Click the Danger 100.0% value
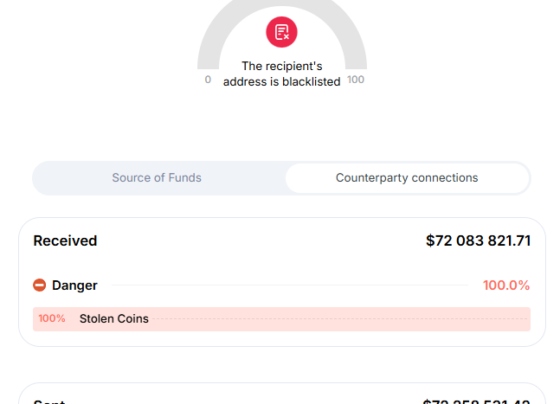 [x=506, y=285]
